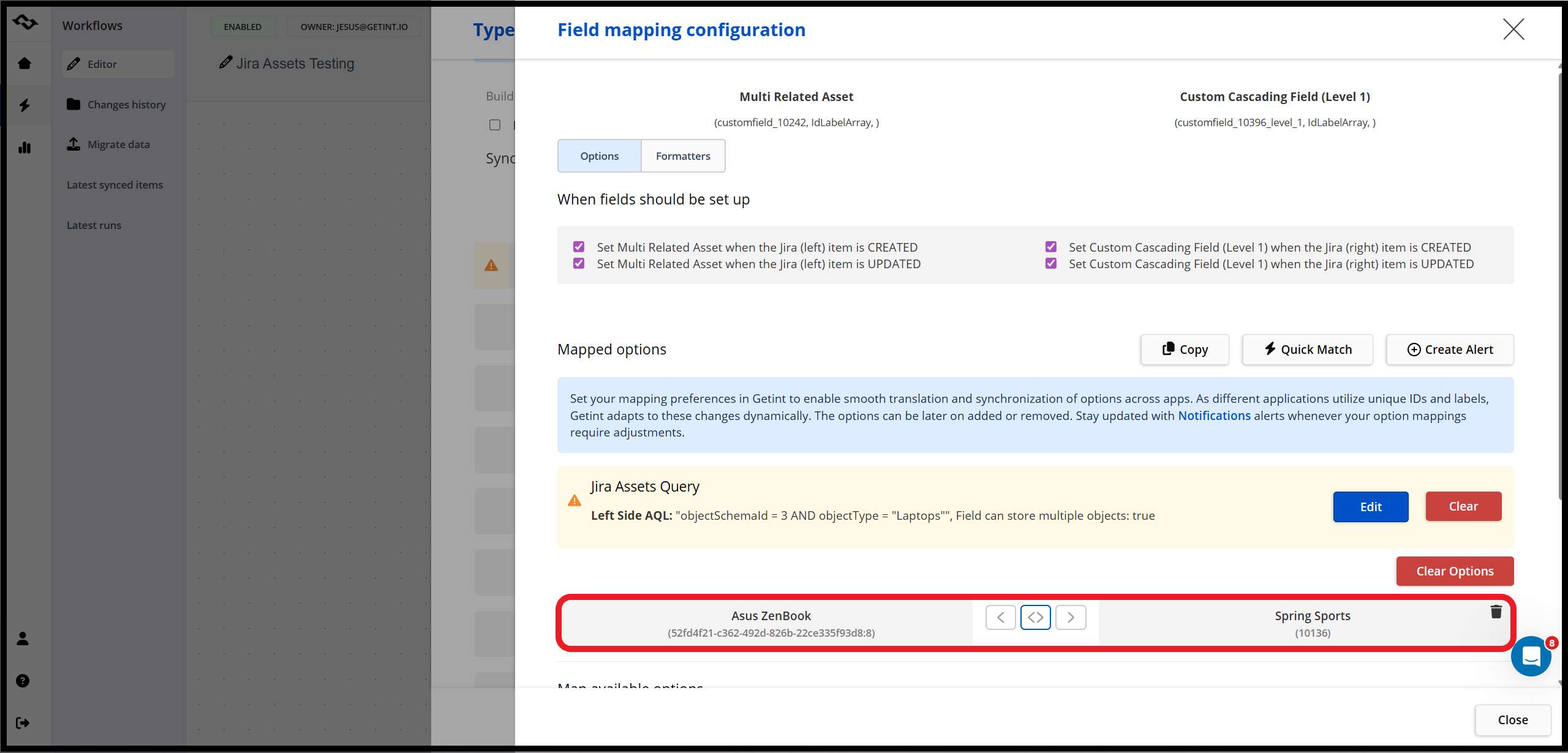Click the logout icon in the sidebar
Image resolution: width=1568 pixels, height=753 pixels.
pyautogui.click(x=23, y=723)
